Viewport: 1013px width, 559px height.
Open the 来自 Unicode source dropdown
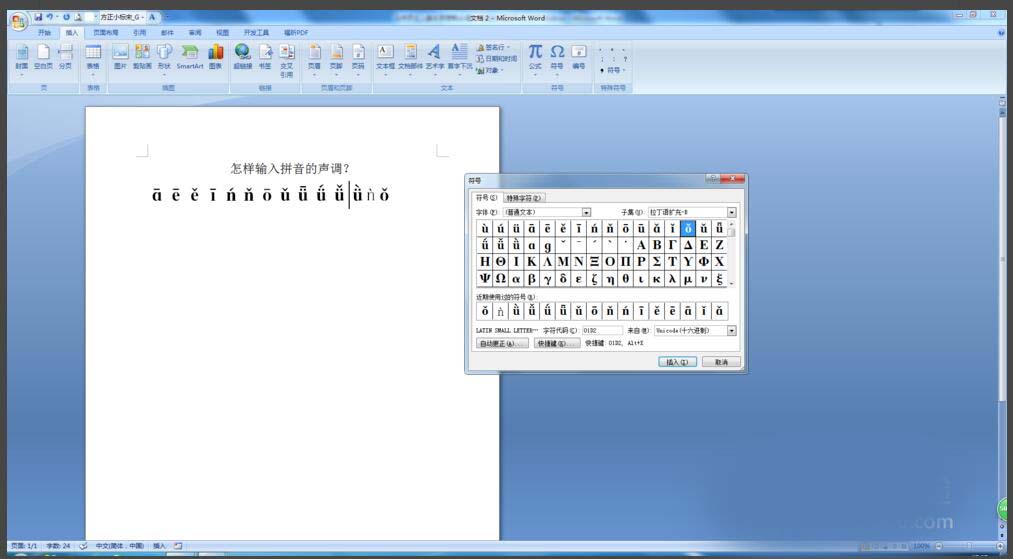(x=731, y=330)
